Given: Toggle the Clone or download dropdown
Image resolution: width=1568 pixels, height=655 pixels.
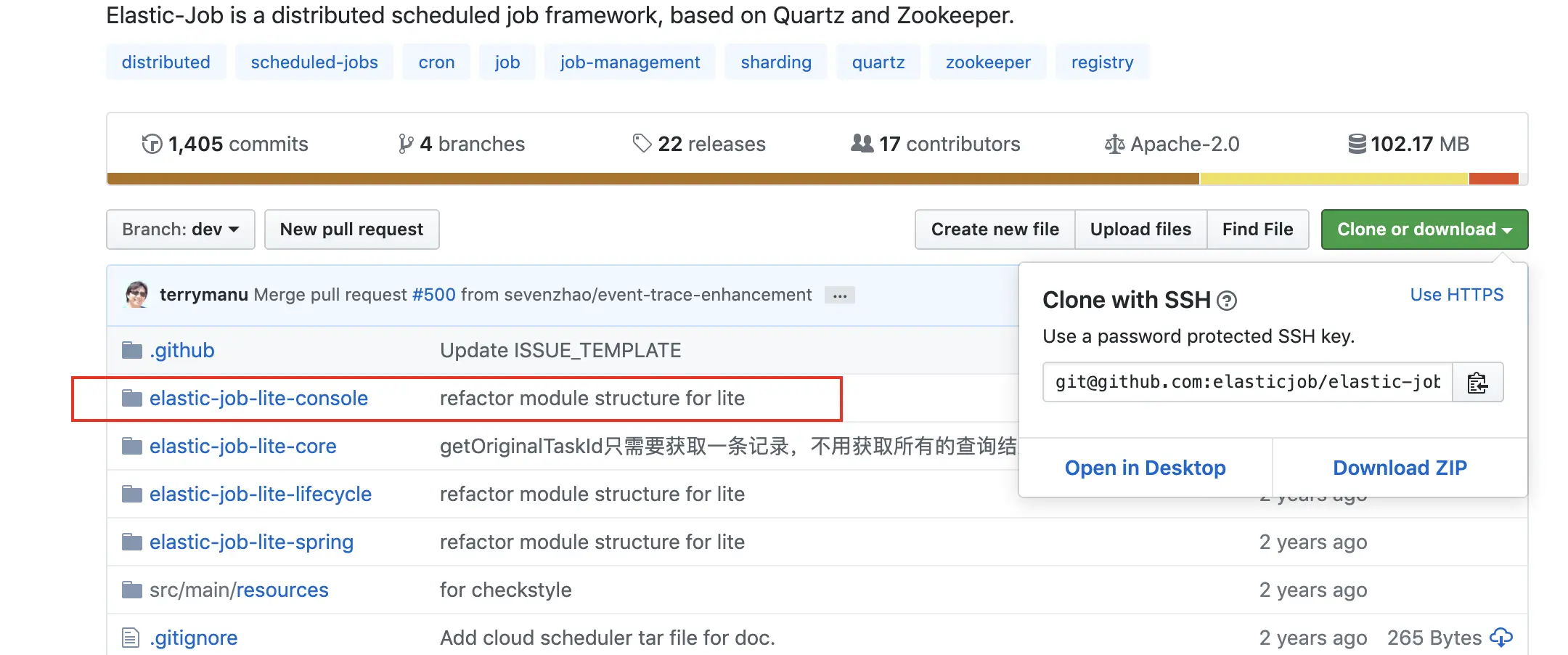Looking at the screenshot, I should pos(1424,229).
